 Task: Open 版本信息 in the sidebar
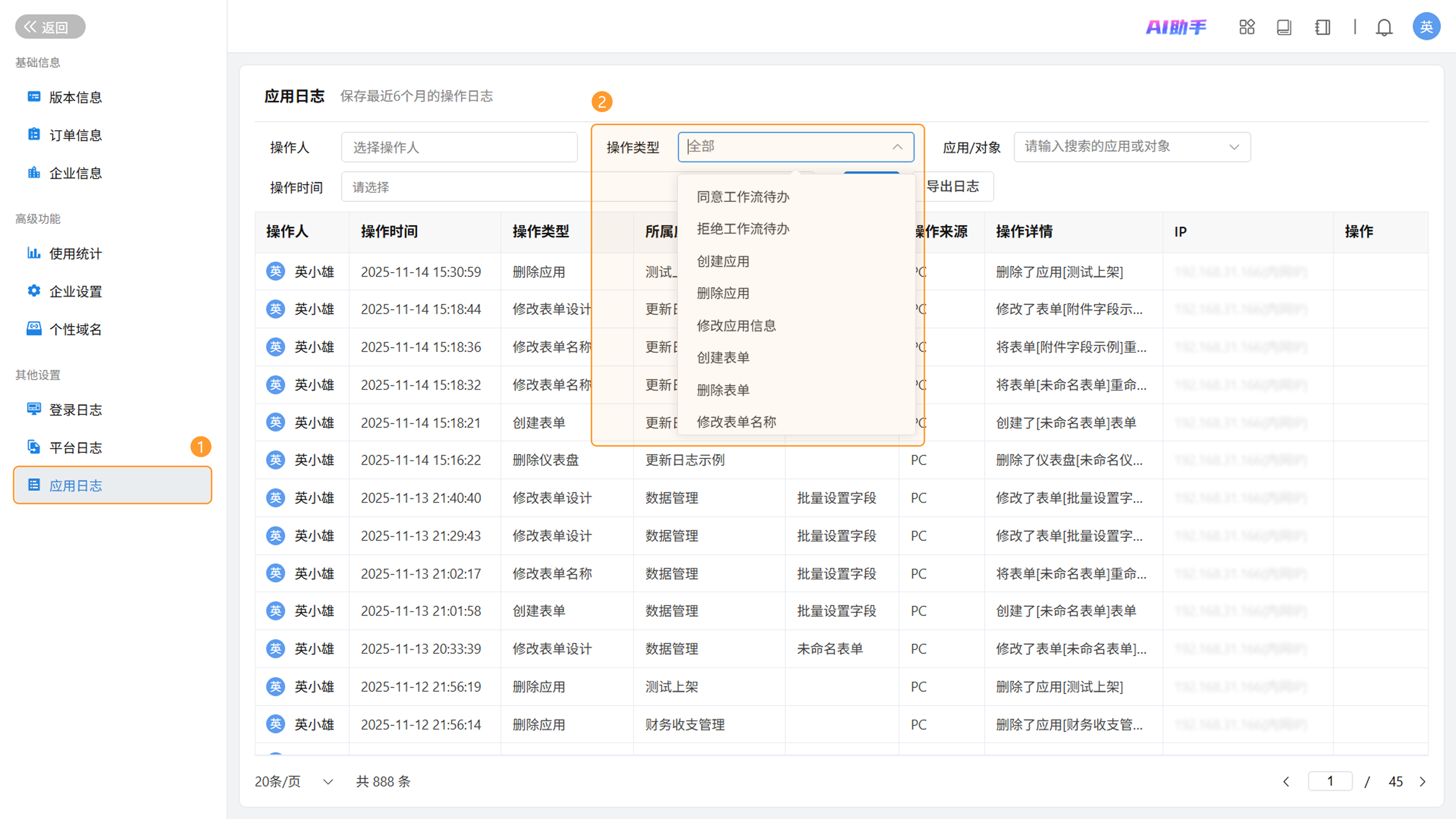click(x=75, y=97)
